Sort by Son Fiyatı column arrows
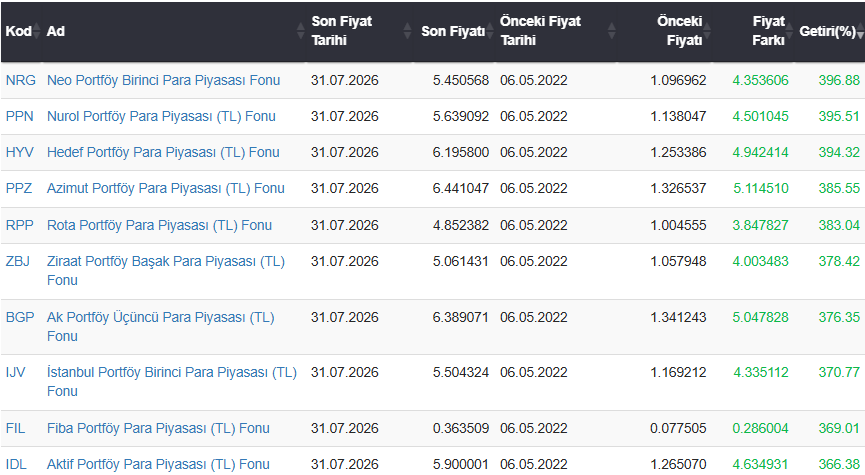Image resolution: width=865 pixels, height=475 pixels. pos(490,31)
